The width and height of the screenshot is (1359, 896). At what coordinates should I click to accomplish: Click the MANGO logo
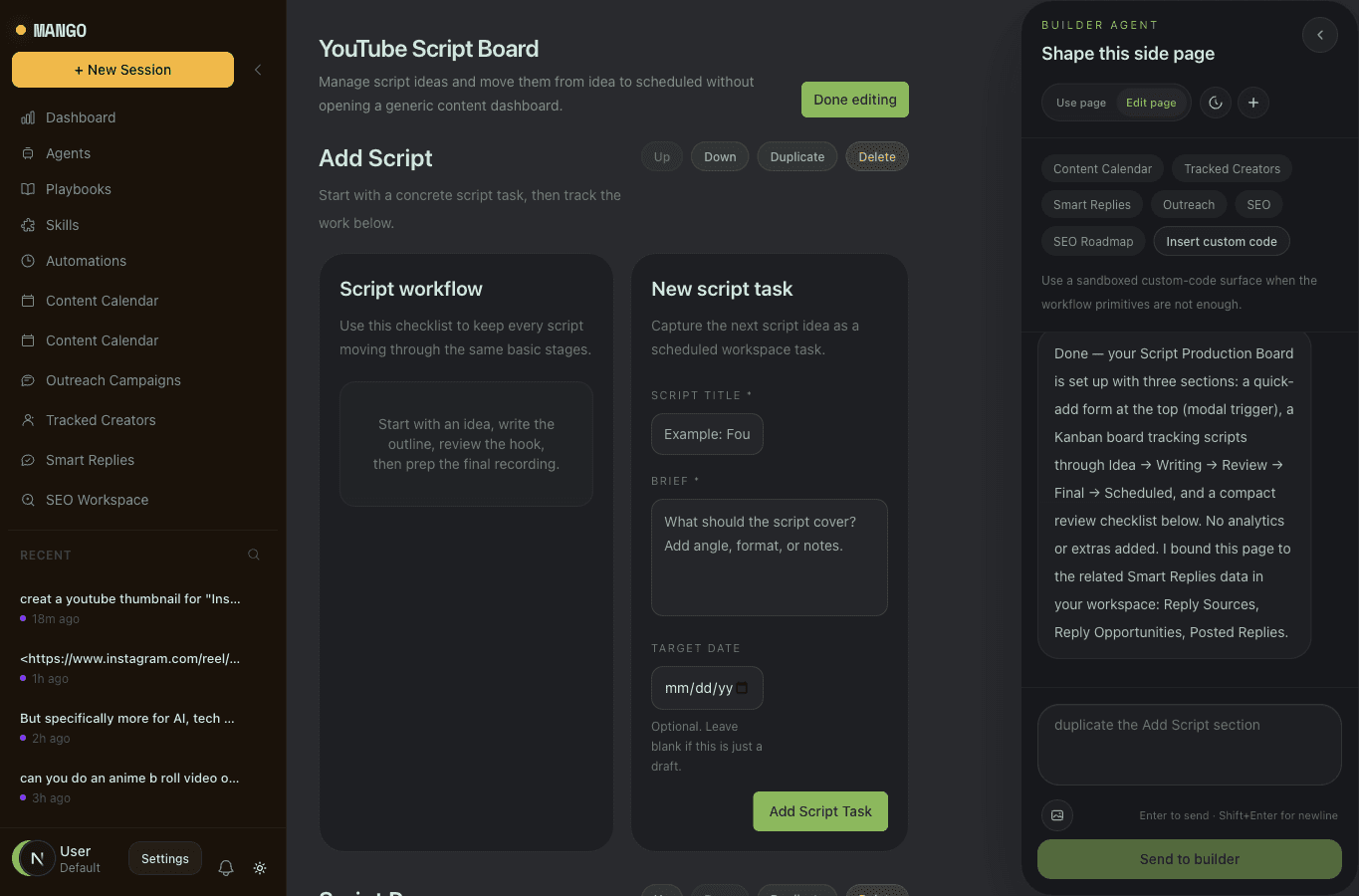[x=52, y=31]
